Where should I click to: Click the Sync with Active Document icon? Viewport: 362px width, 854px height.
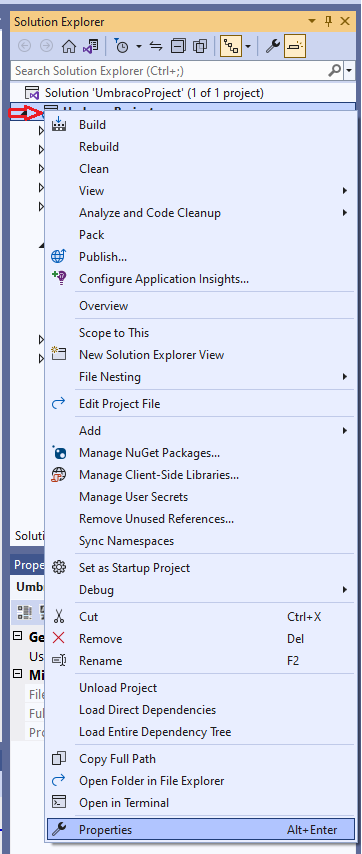click(156, 47)
